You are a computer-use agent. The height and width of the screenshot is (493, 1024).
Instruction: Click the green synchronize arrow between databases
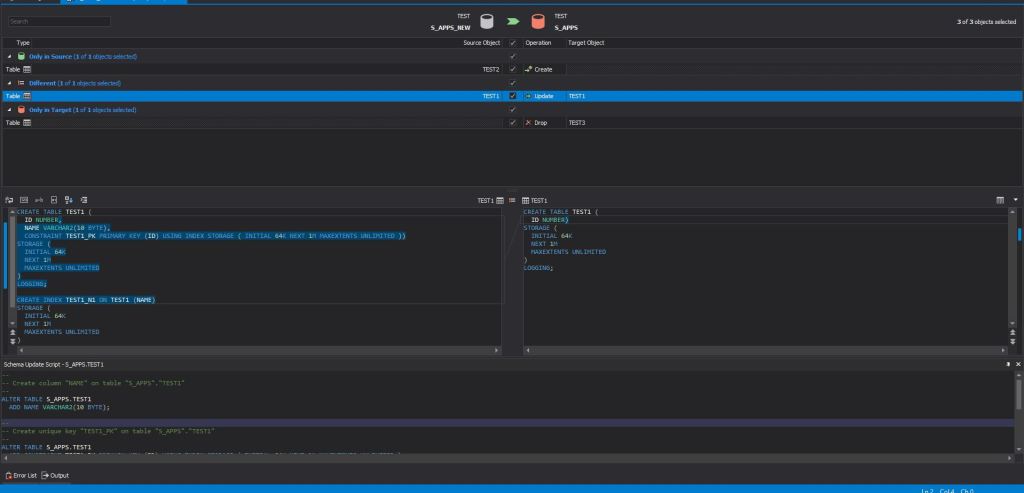tap(513, 21)
